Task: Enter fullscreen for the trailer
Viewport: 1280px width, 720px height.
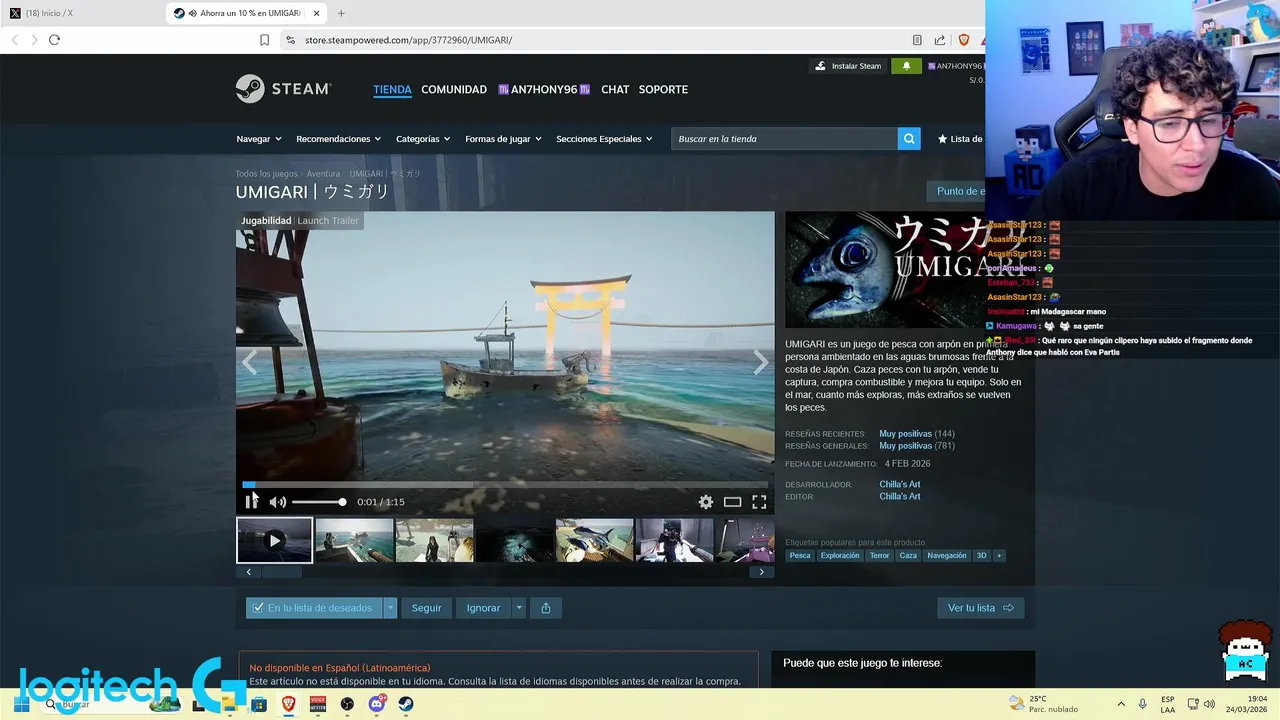Action: pos(759,502)
